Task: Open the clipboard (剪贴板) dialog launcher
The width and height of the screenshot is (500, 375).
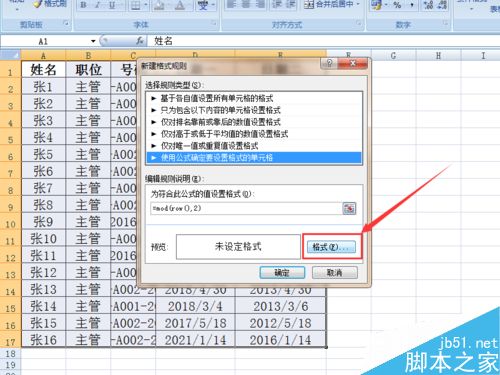Action: pos(67,23)
